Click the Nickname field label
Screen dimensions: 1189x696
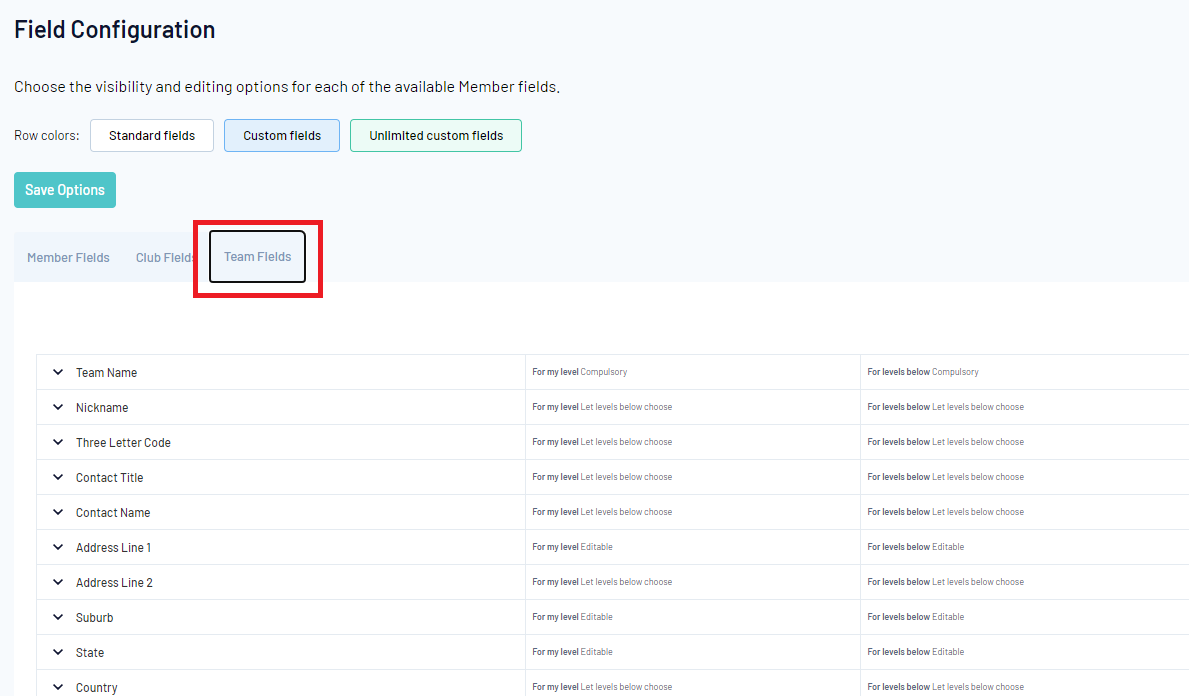coord(102,407)
